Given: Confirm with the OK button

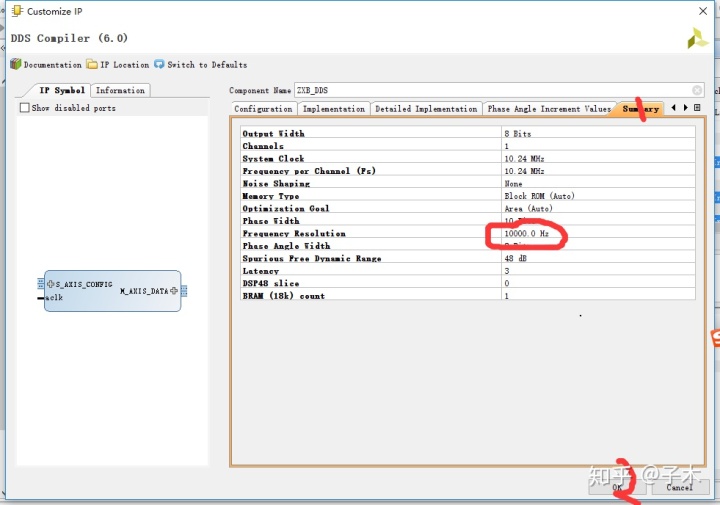Looking at the screenshot, I should 617,487.
